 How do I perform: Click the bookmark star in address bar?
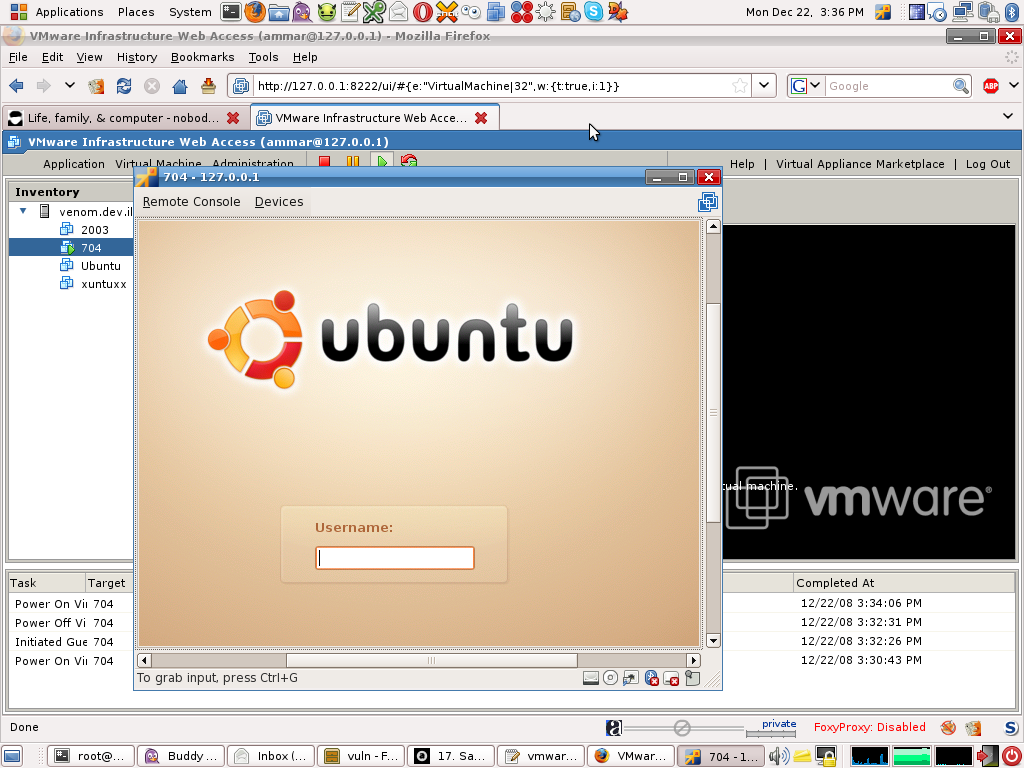coord(739,86)
